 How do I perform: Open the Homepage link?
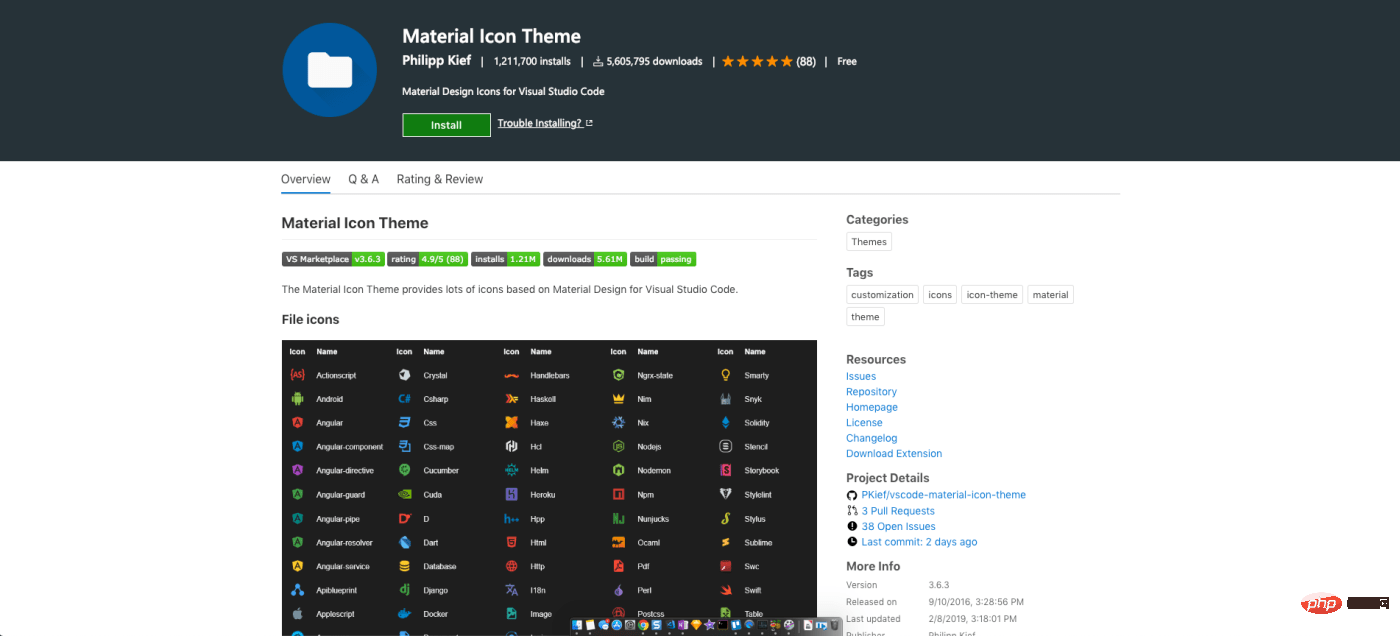click(x=872, y=407)
